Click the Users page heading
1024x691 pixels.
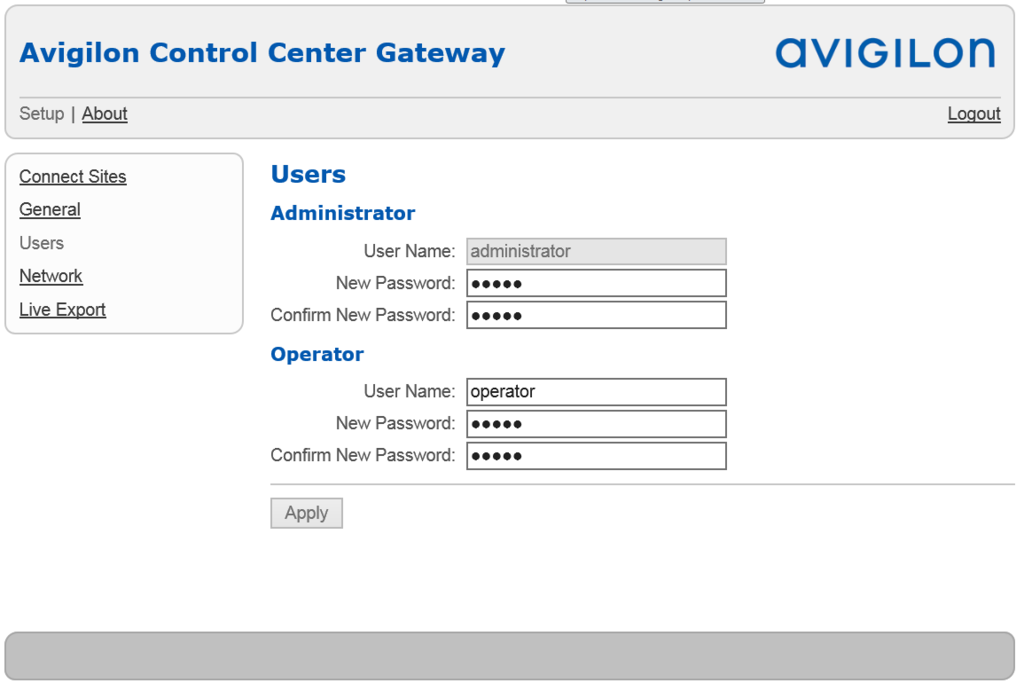[308, 175]
